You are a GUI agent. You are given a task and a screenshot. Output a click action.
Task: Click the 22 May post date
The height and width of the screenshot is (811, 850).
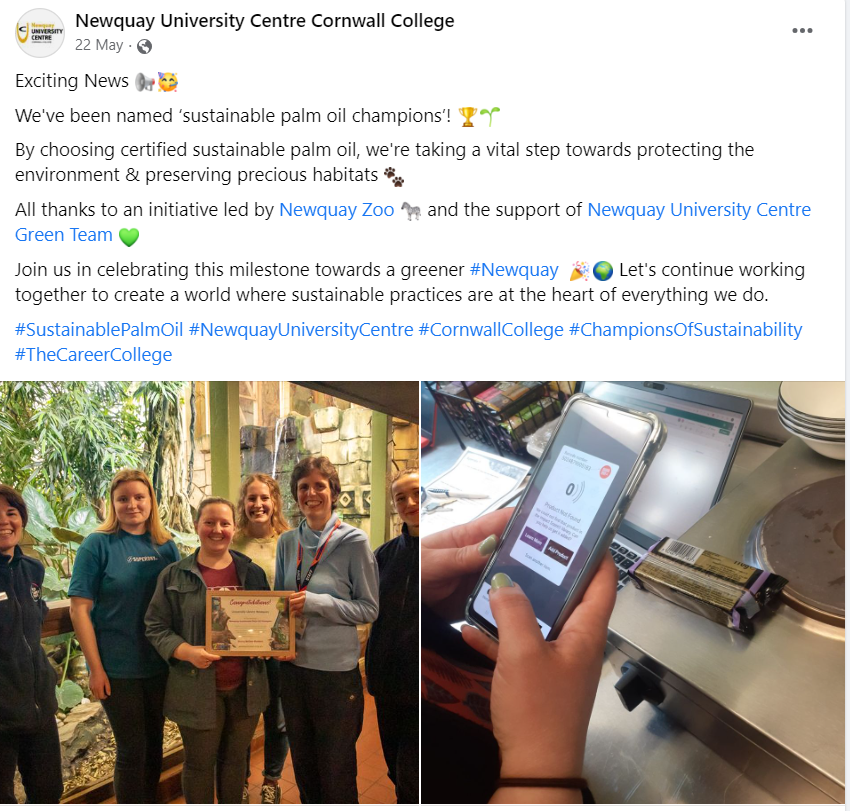tap(99, 45)
